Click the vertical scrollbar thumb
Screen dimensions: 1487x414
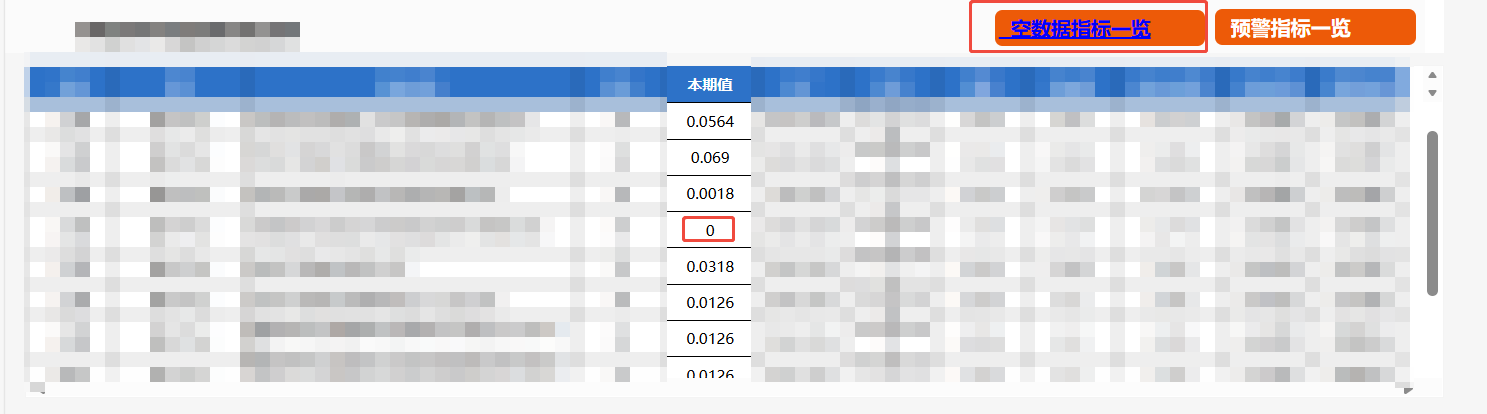pyautogui.click(x=1432, y=212)
